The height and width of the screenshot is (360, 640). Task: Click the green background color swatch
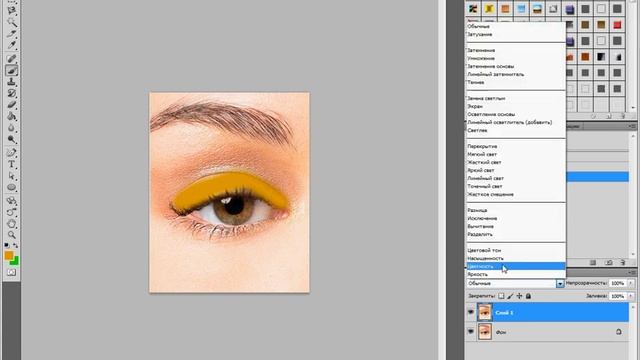[16, 261]
